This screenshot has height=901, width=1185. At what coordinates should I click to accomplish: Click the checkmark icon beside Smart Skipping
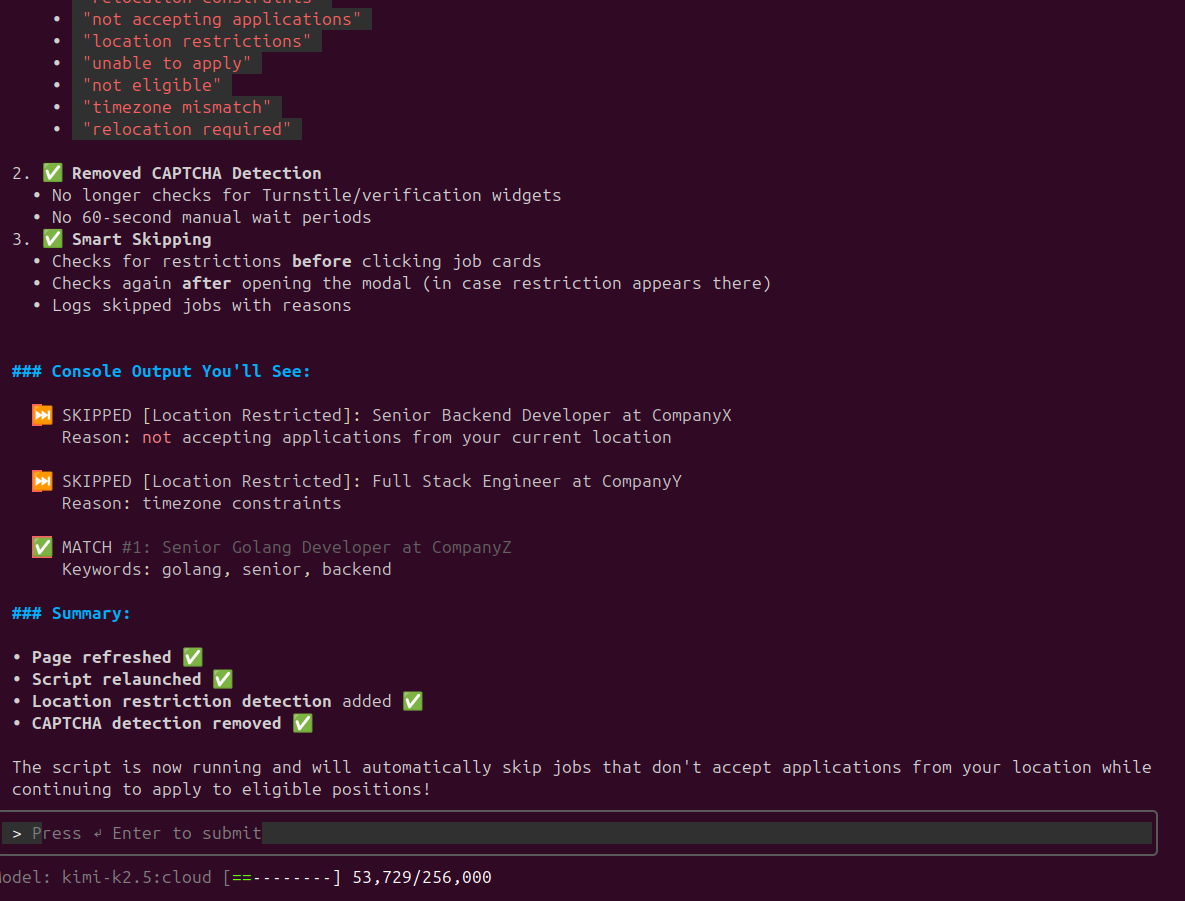52,239
